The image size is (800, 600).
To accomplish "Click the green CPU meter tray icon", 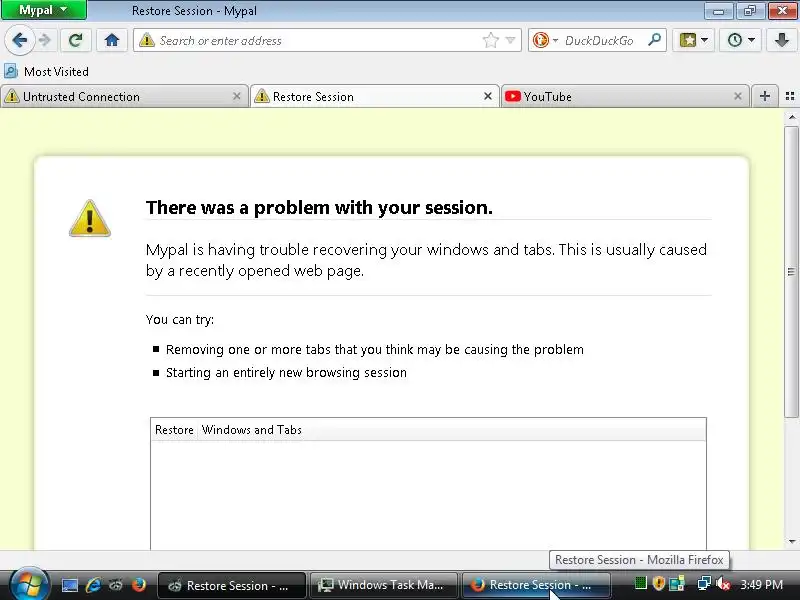I will [640, 583].
